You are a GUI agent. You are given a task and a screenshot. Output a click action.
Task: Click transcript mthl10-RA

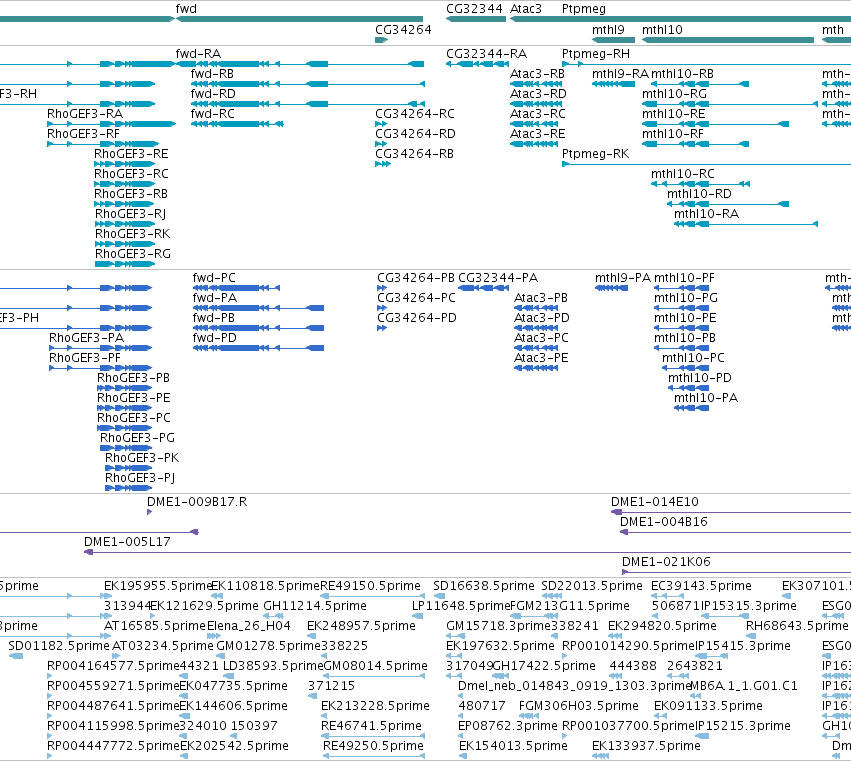706,214
